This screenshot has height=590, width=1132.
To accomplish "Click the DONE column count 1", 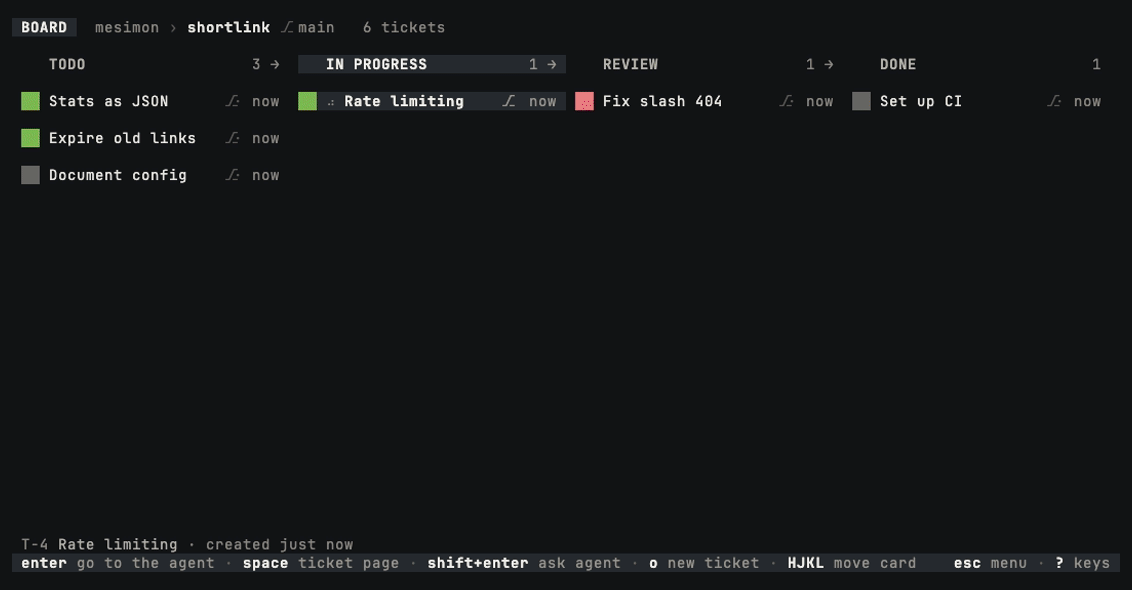I will click(1096, 64).
